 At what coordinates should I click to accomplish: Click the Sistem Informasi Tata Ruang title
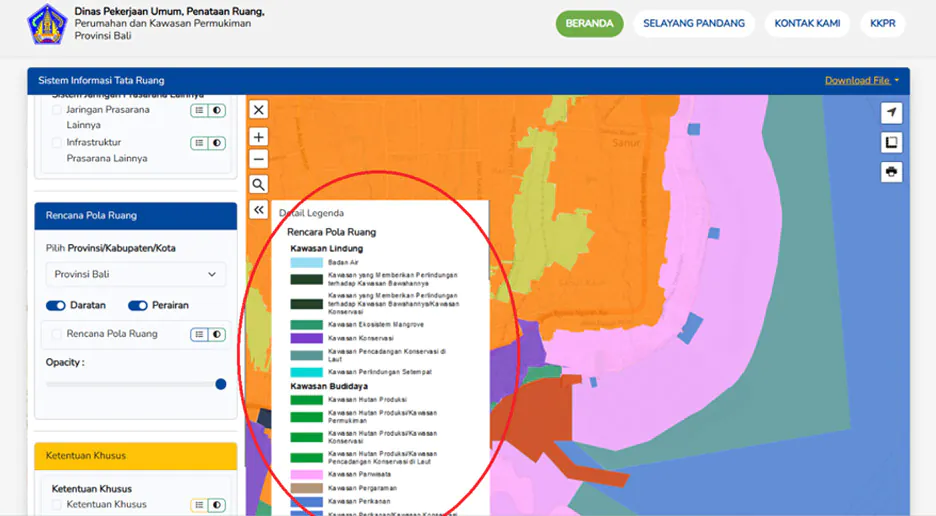point(101,81)
